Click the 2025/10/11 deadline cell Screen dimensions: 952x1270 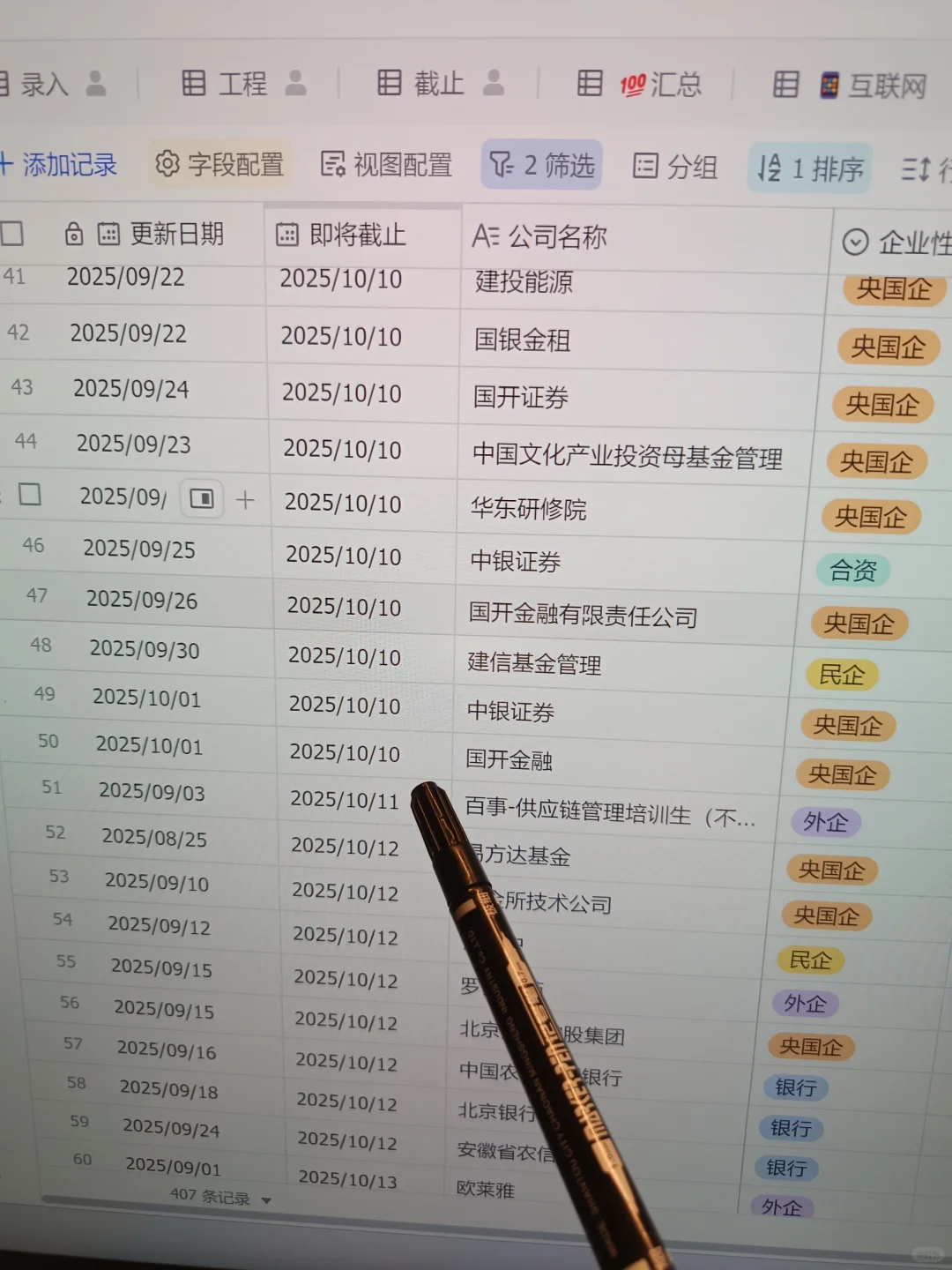tap(345, 800)
